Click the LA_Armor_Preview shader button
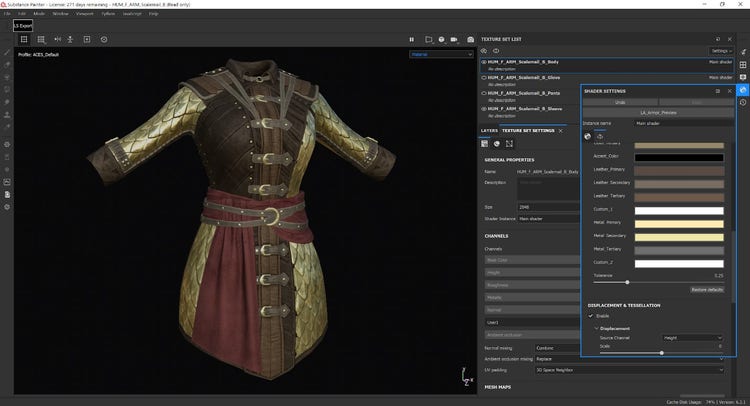Viewport: 750px width, 406px height. (x=657, y=112)
